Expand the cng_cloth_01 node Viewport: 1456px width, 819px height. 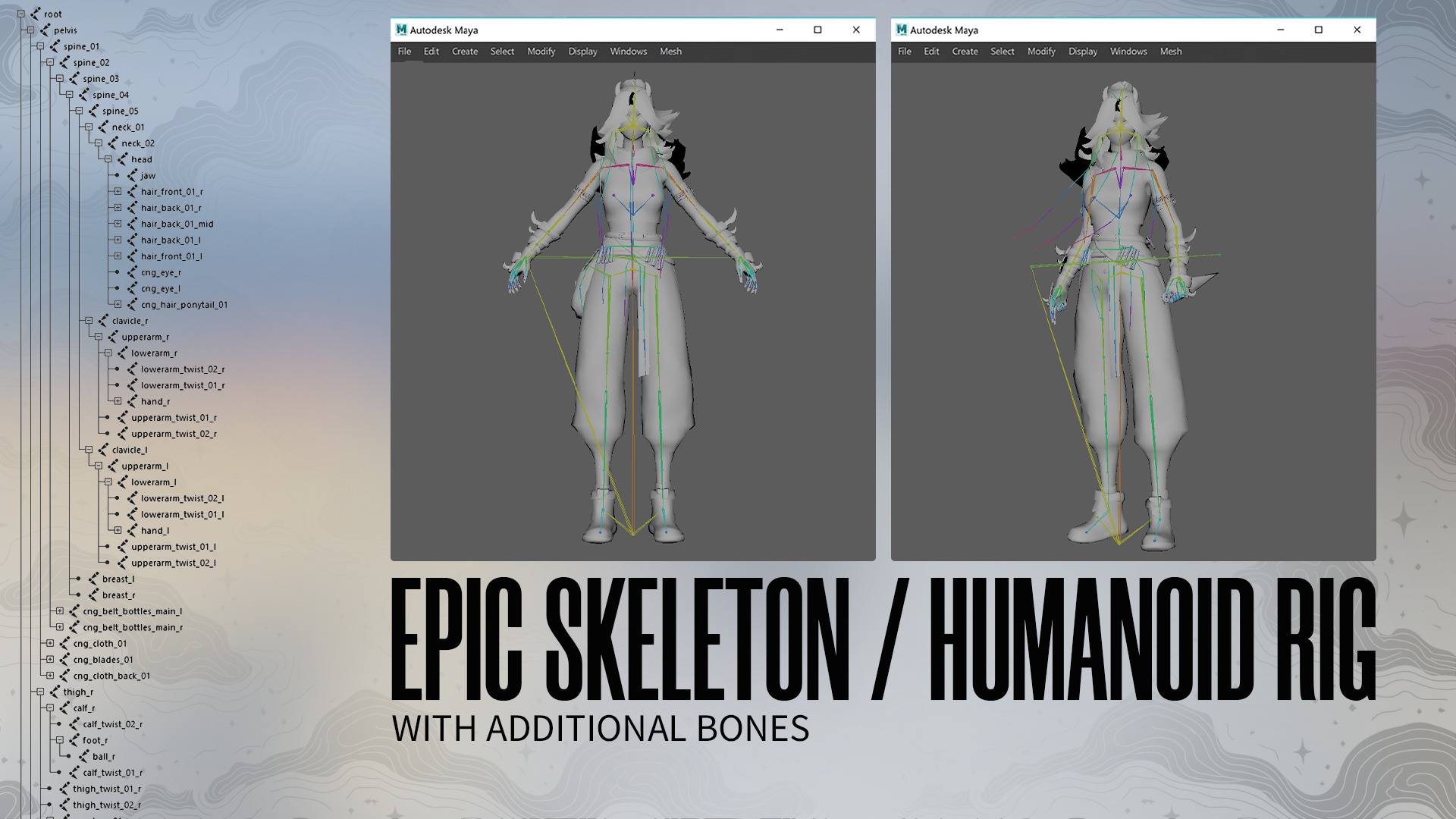tap(50, 643)
